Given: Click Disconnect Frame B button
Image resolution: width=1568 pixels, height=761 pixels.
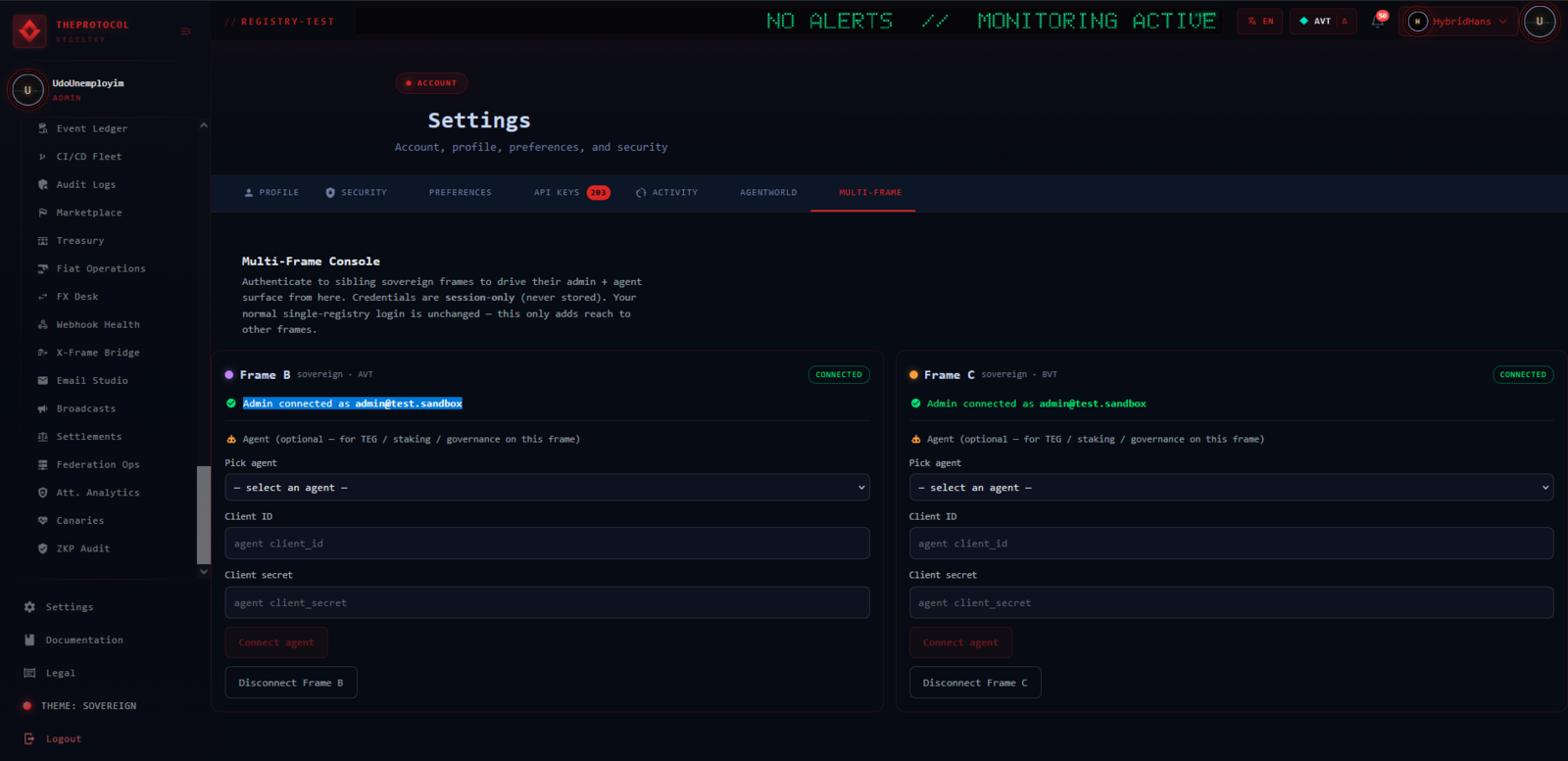Looking at the screenshot, I should (x=291, y=683).
